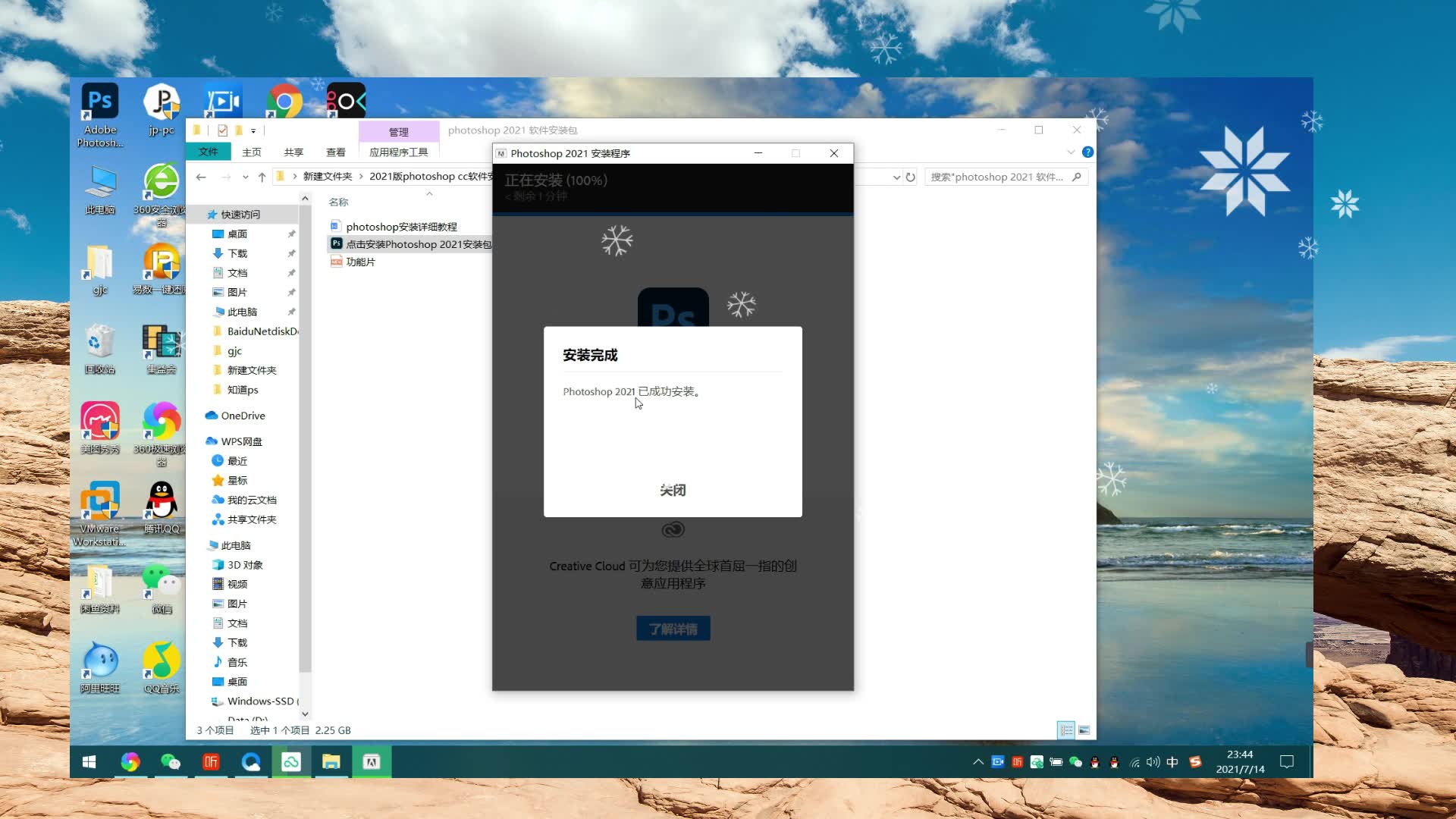The image size is (1456, 819).
Task: Open QQ音乐 desktop shortcut
Action: click(x=162, y=668)
